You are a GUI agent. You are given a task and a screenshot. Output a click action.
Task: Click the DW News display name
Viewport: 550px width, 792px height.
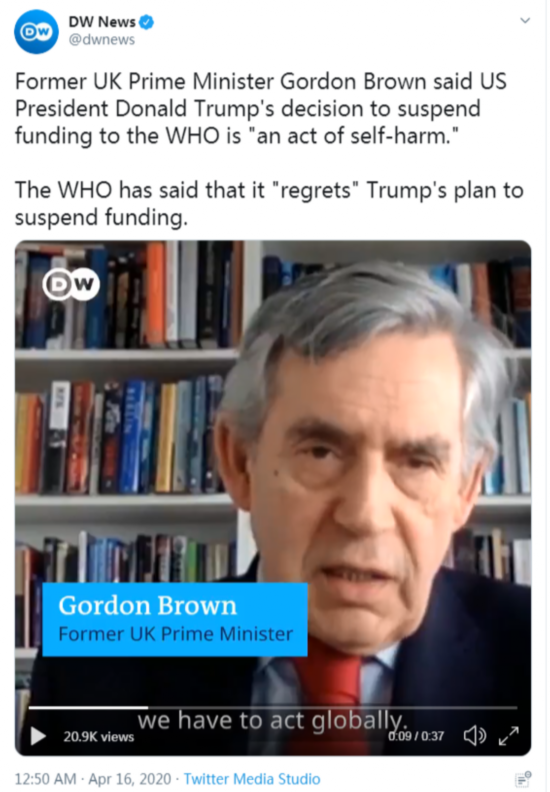click(102, 22)
